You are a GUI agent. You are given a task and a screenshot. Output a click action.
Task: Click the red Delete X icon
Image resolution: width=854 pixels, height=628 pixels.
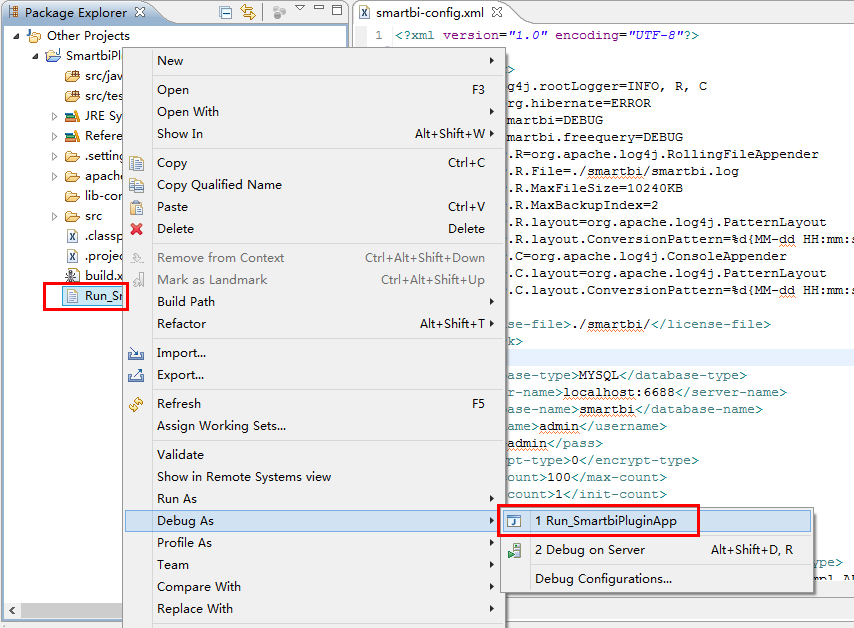point(137,229)
